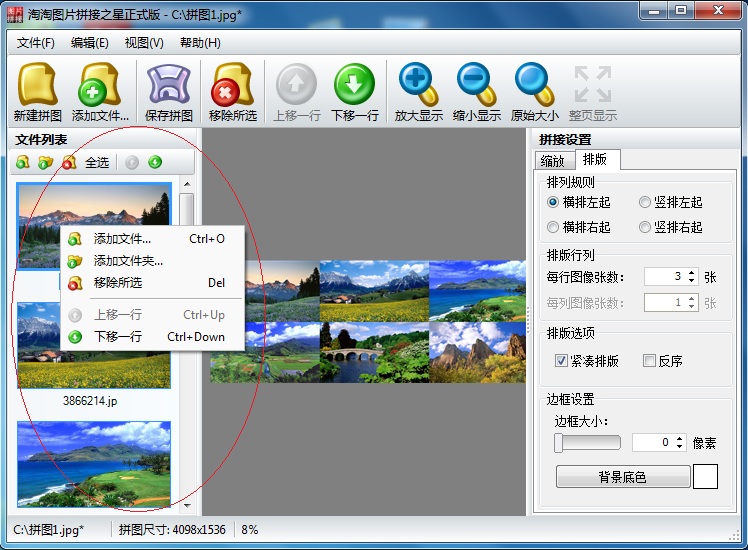Click the white background color swatch
The height and width of the screenshot is (550, 748).
(705, 477)
